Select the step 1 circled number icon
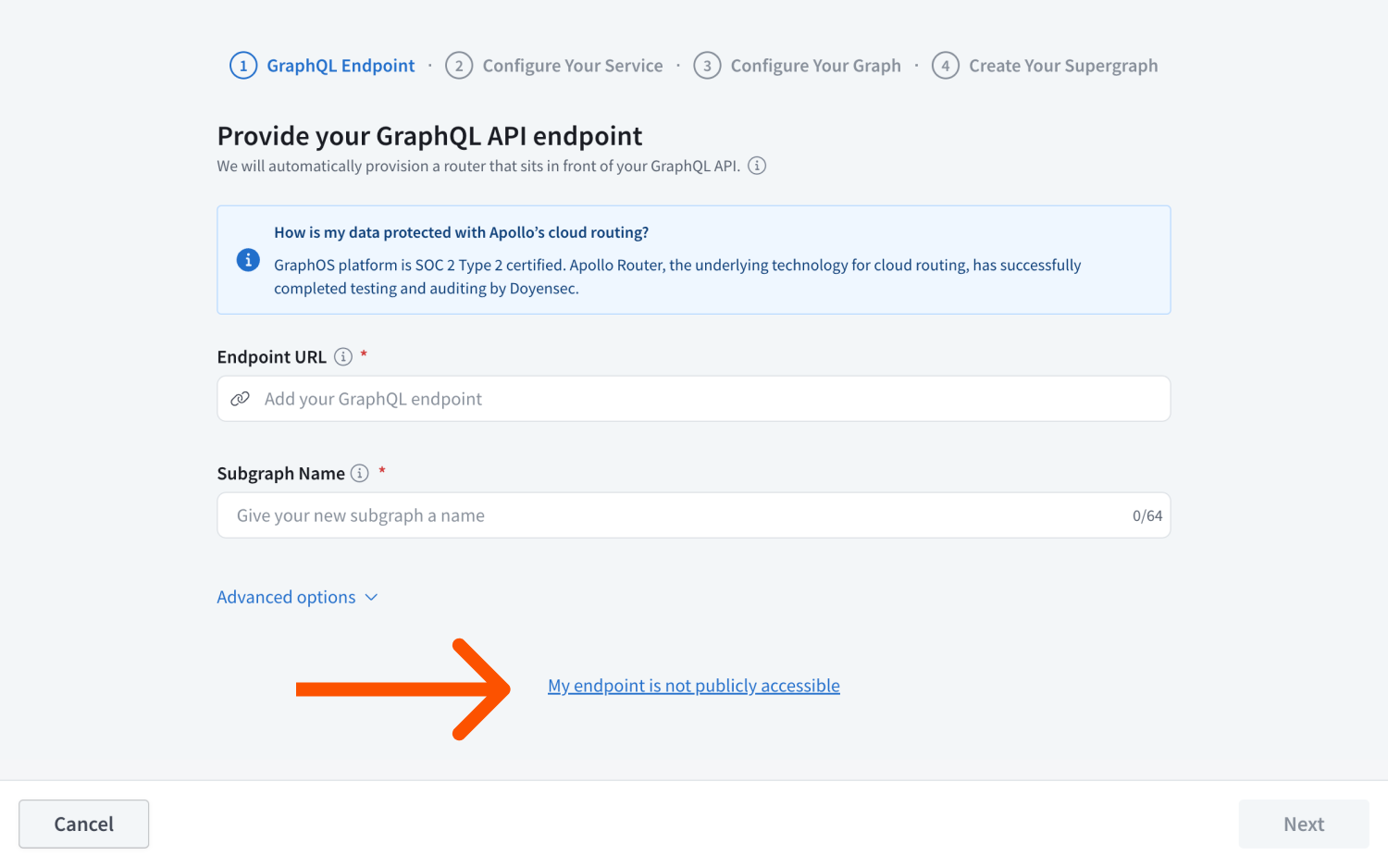The height and width of the screenshot is (868, 1388). coord(242,65)
